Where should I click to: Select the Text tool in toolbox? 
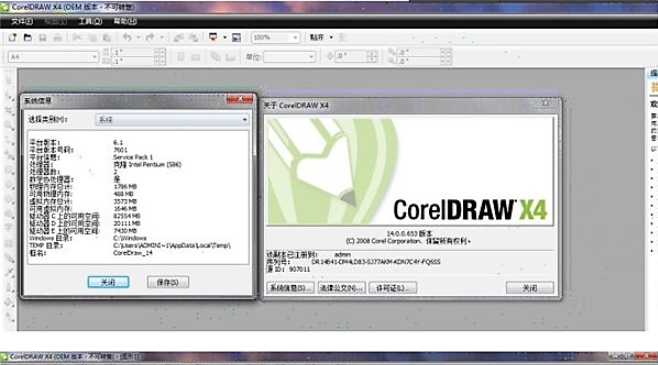[x=8, y=228]
